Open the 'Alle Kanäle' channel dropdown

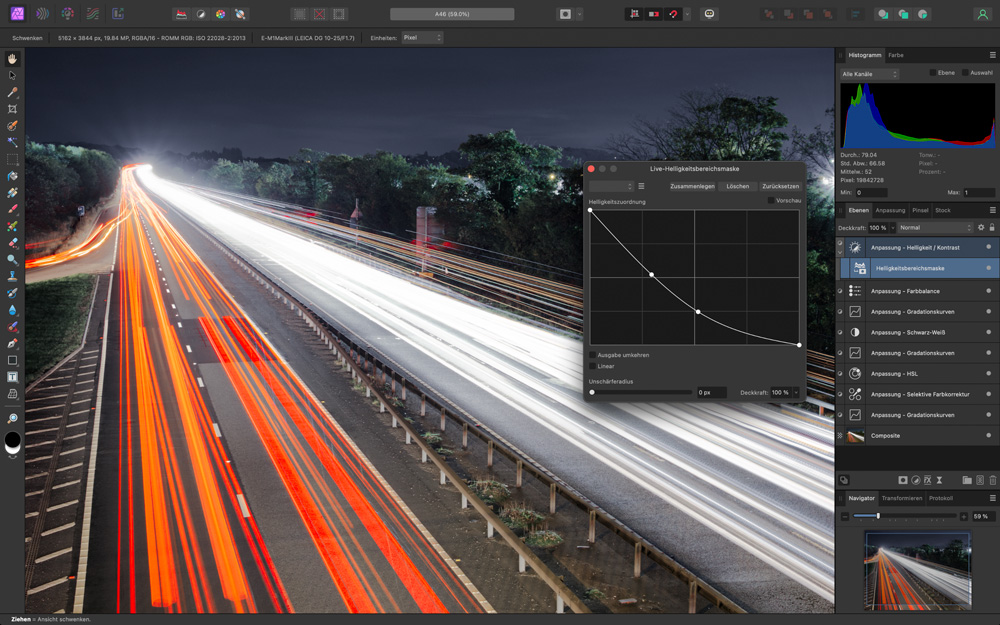coord(870,74)
